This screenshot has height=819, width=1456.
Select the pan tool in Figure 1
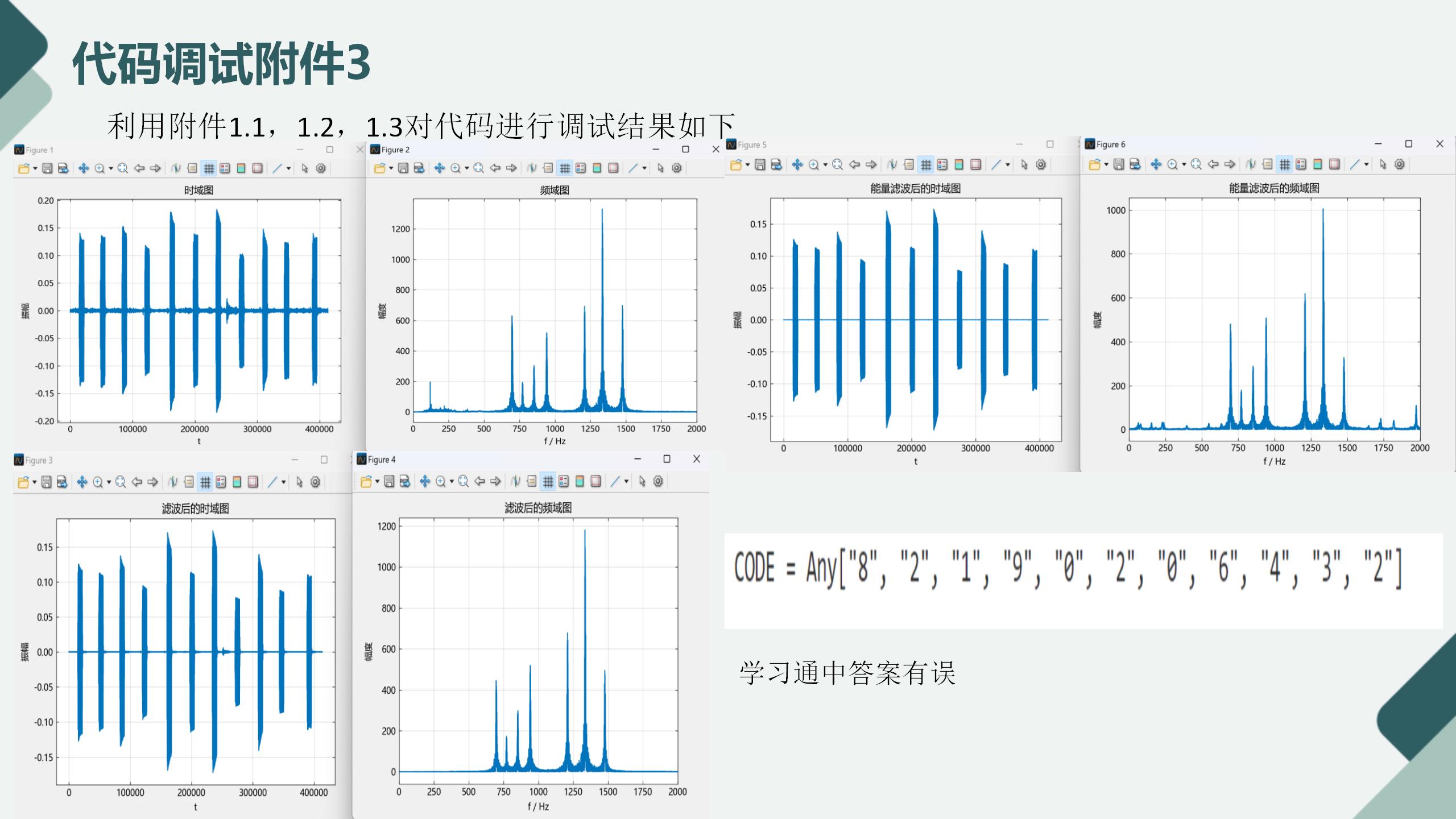pyautogui.click(x=84, y=168)
